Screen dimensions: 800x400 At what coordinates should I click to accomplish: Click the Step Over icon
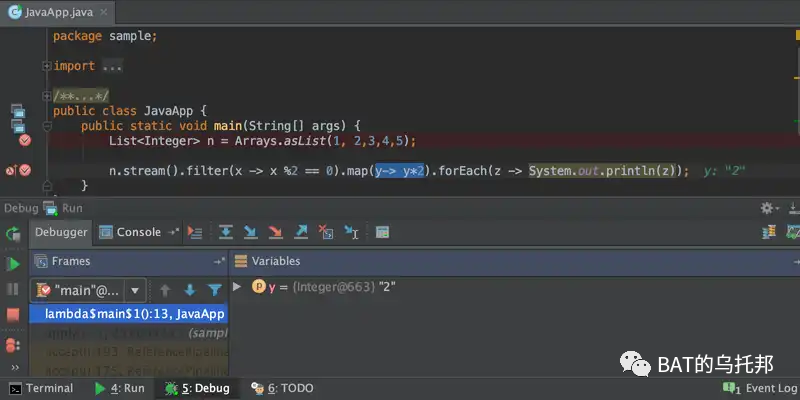(226, 233)
